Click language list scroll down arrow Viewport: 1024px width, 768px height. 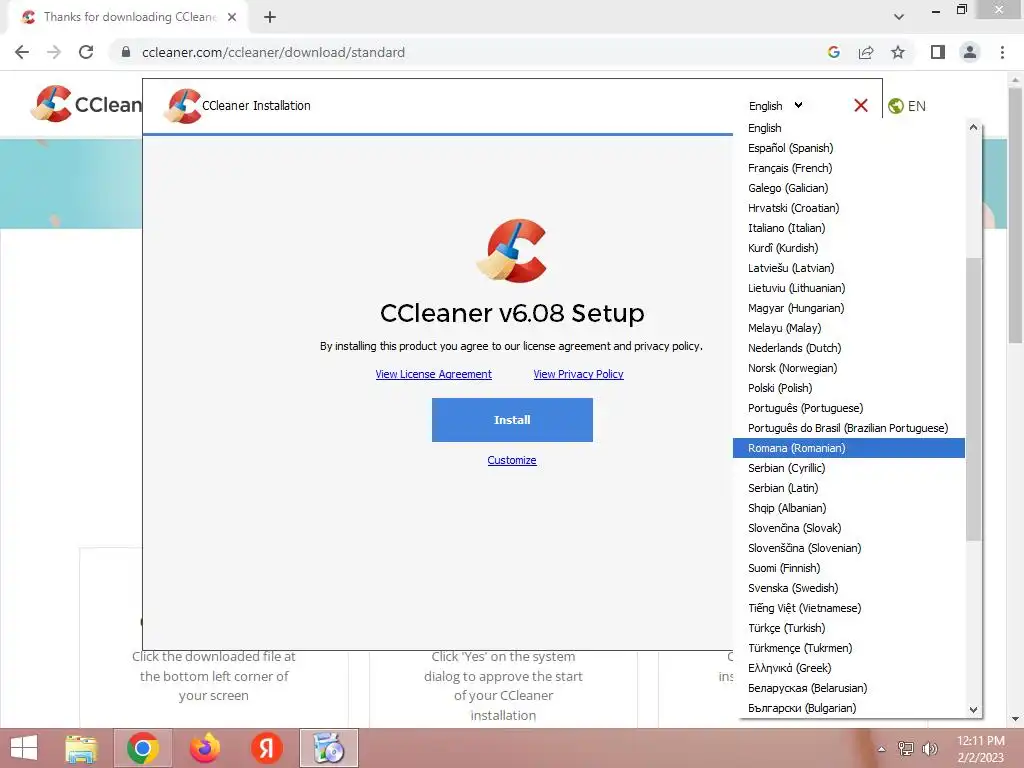974,709
